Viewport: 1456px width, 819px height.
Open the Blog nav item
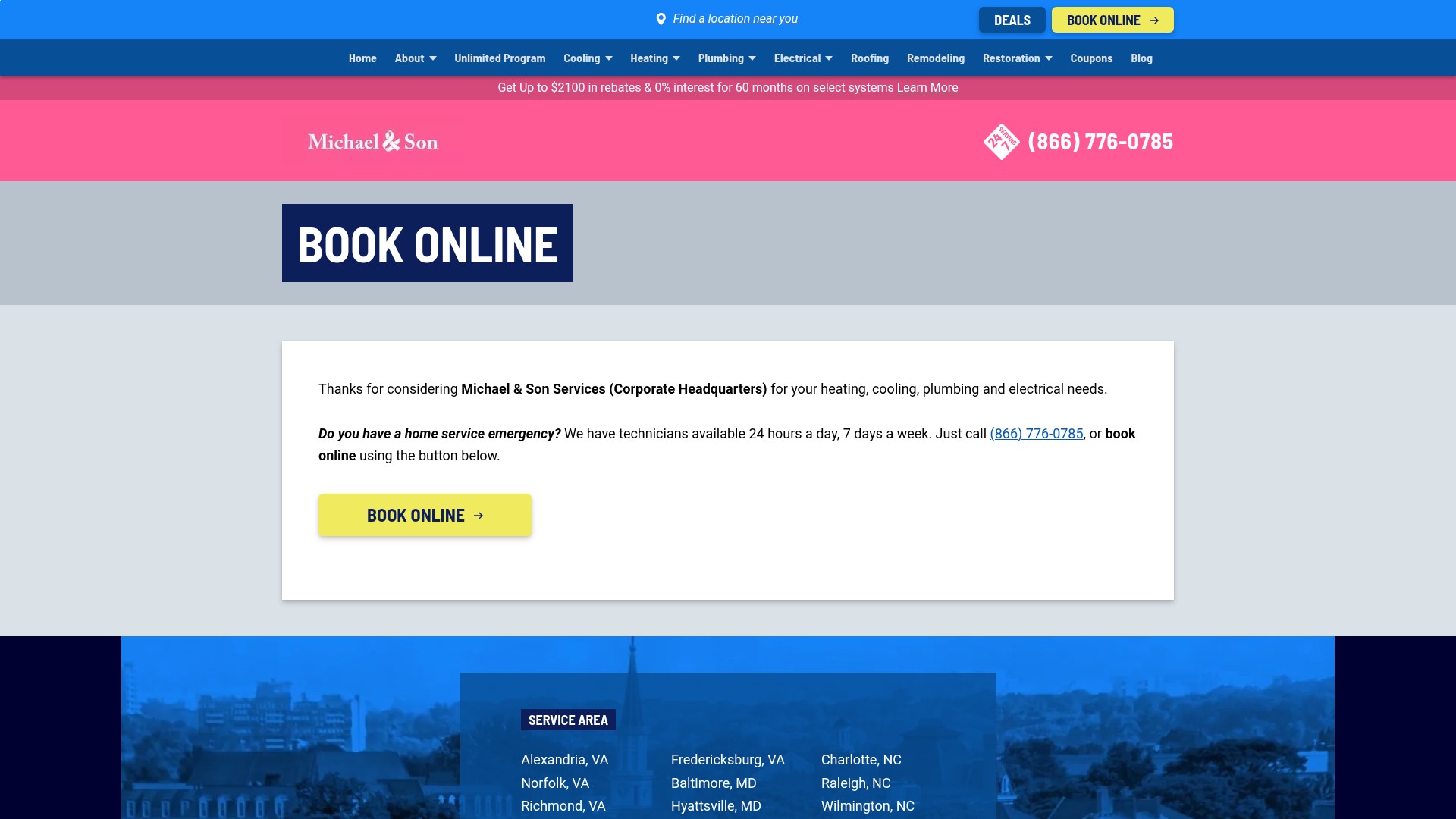(x=1141, y=58)
